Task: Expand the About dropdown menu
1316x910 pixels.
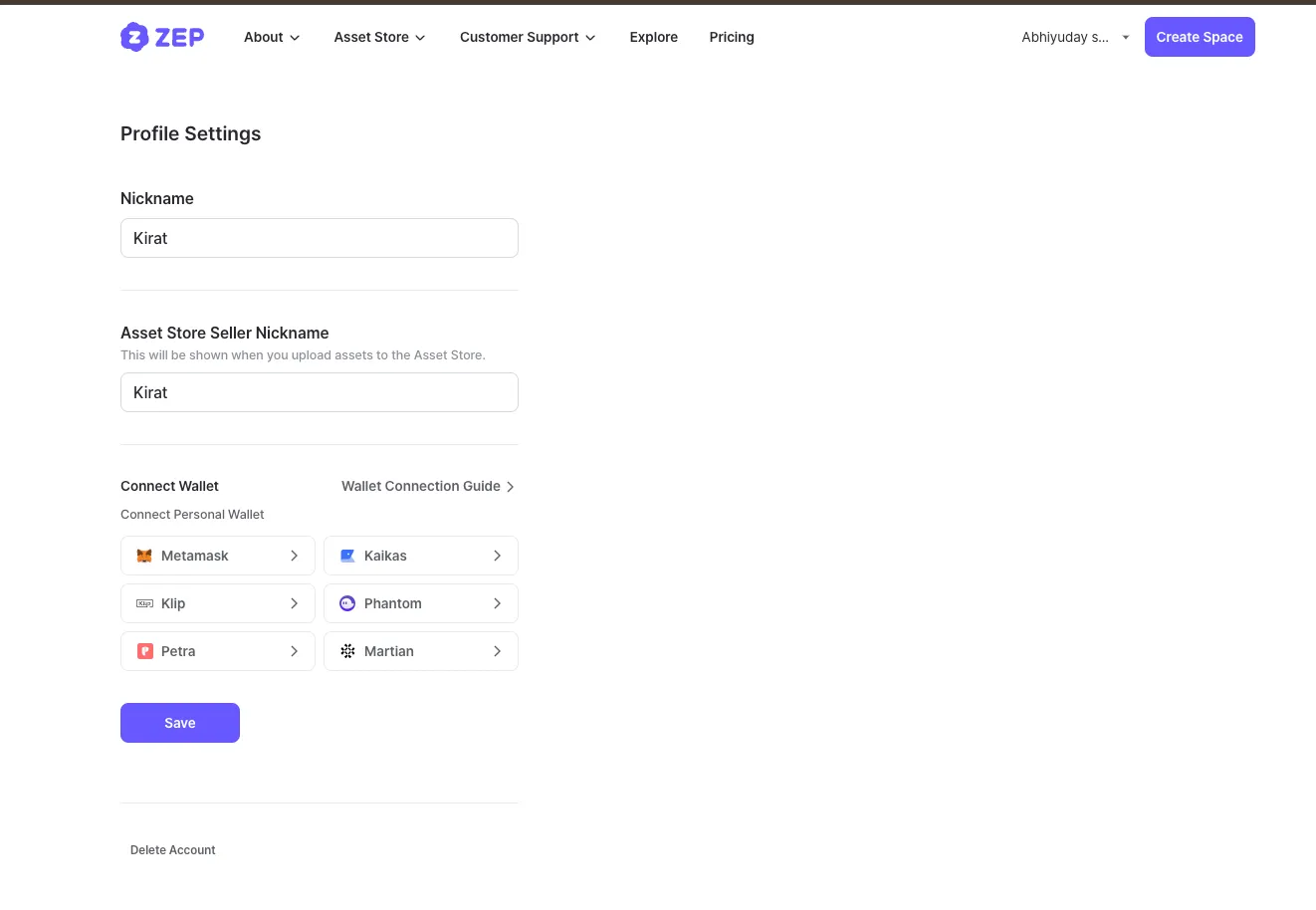Action: [x=272, y=37]
